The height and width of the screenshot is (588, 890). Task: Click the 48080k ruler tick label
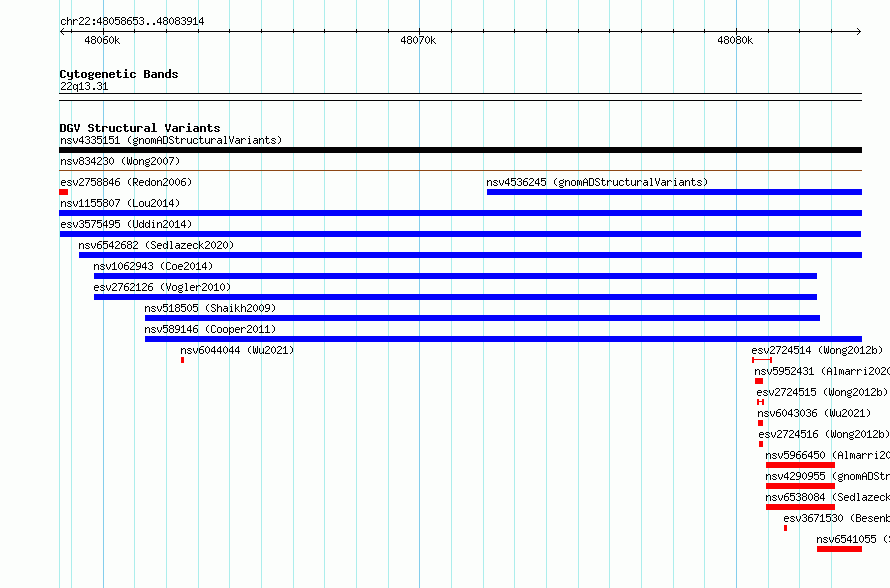(x=735, y=40)
